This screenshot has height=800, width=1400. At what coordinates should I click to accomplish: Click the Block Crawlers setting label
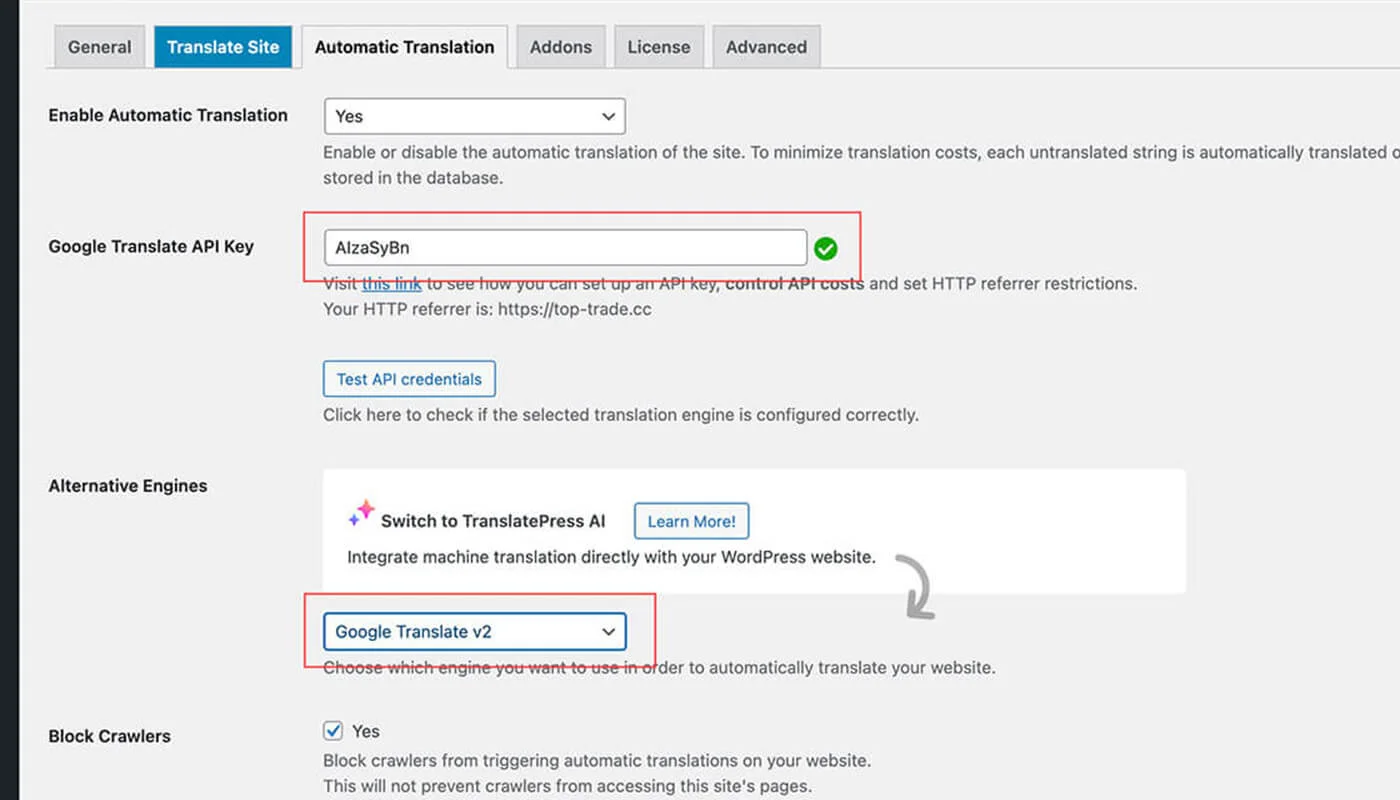coord(109,736)
